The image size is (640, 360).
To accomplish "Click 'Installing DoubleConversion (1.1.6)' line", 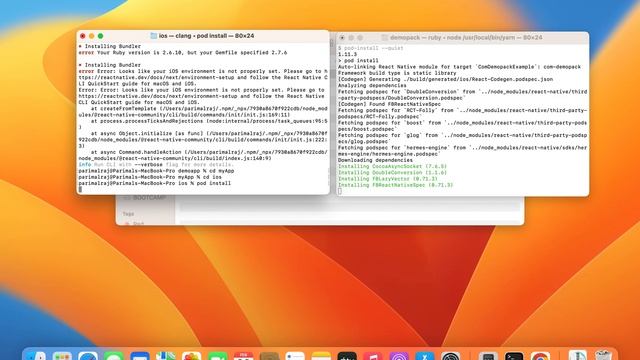I will click(x=393, y=173).
